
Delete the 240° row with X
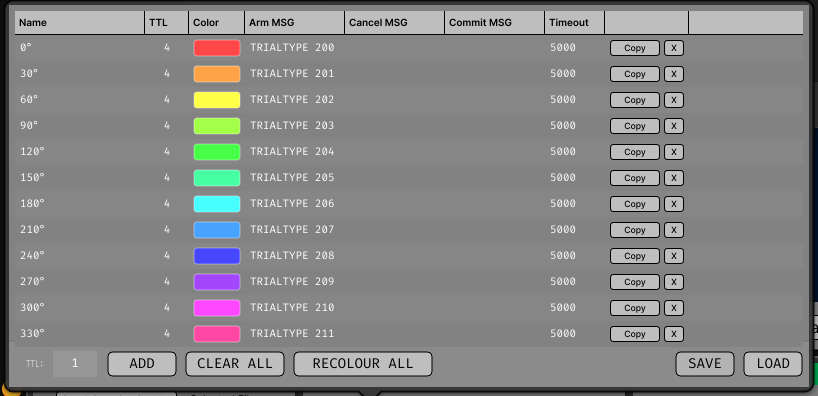[673, 256]
